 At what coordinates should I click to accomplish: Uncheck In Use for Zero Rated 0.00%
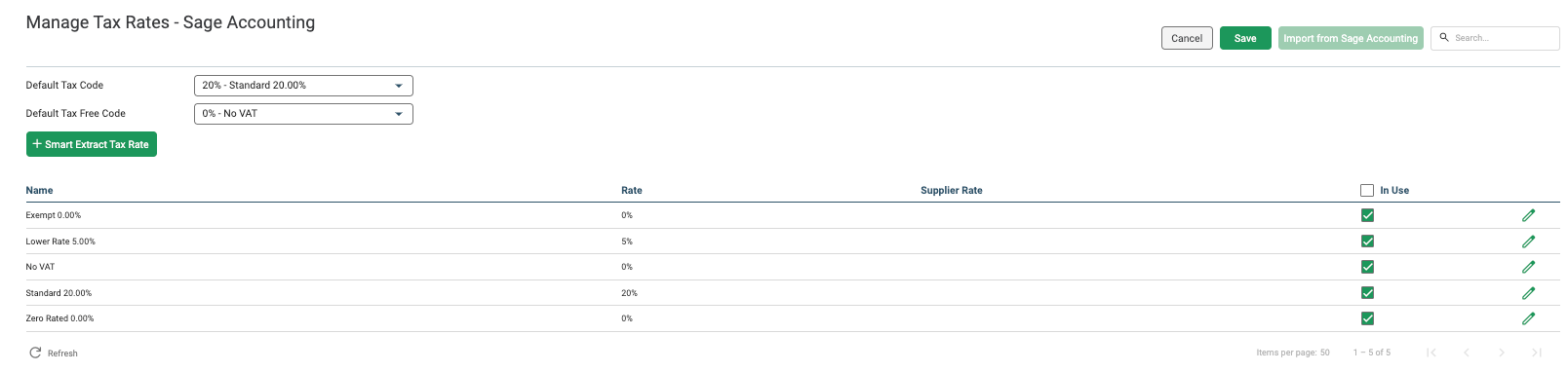pos(1367,318)
